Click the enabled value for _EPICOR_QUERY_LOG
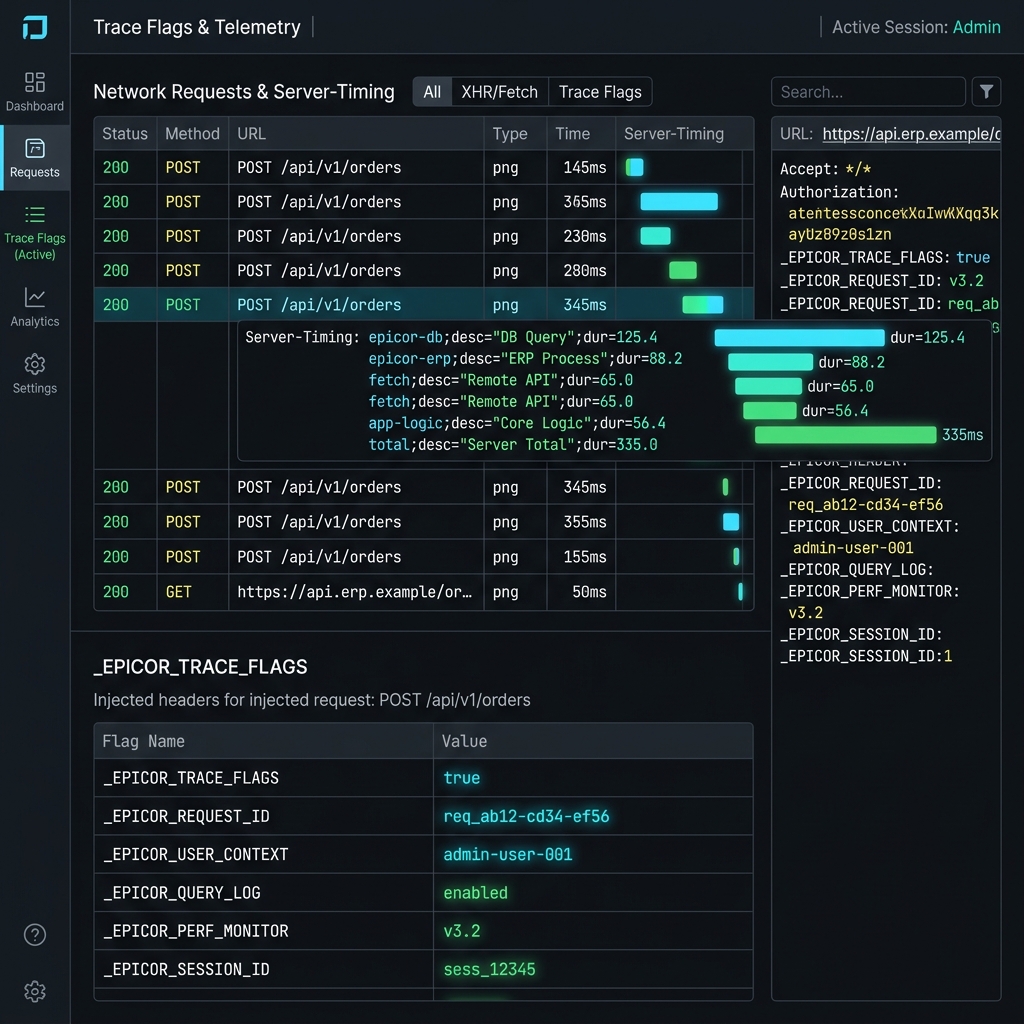 click(x=475, y=893)
